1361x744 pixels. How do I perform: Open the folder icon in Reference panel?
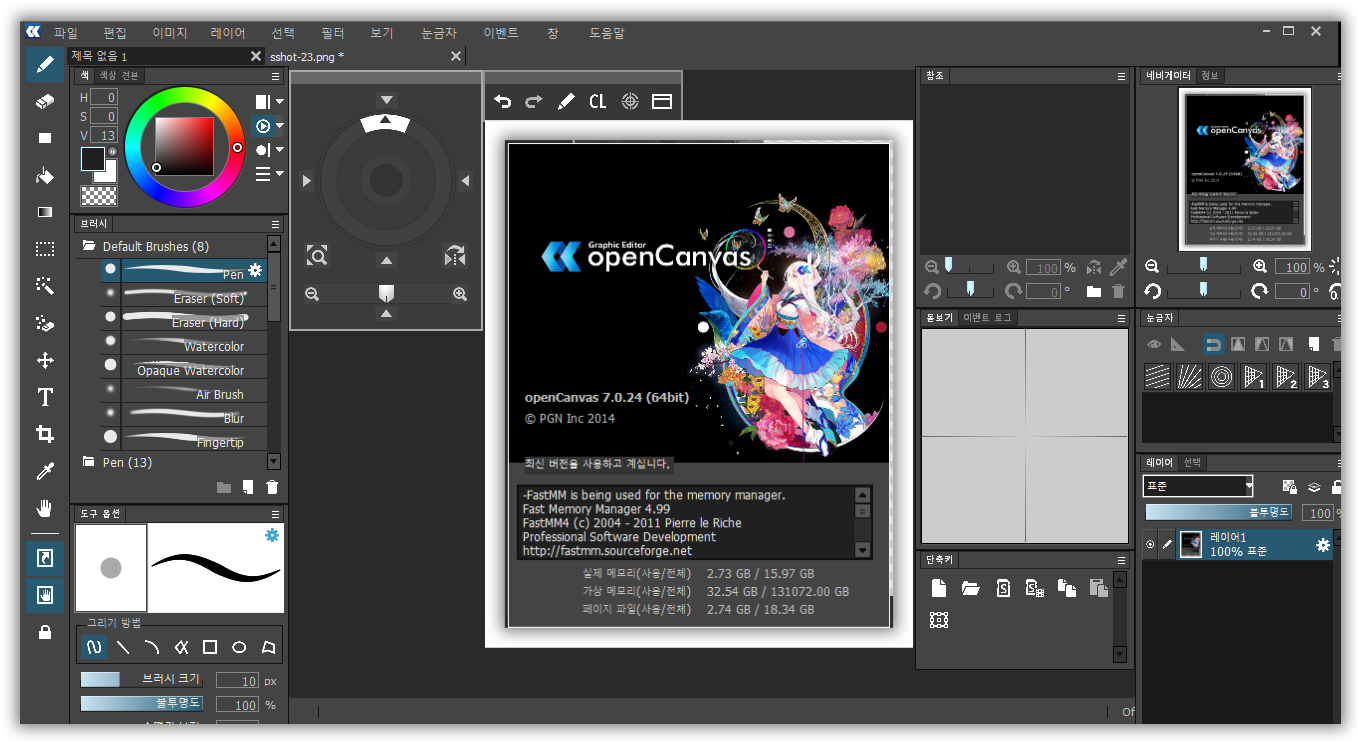1094,291
